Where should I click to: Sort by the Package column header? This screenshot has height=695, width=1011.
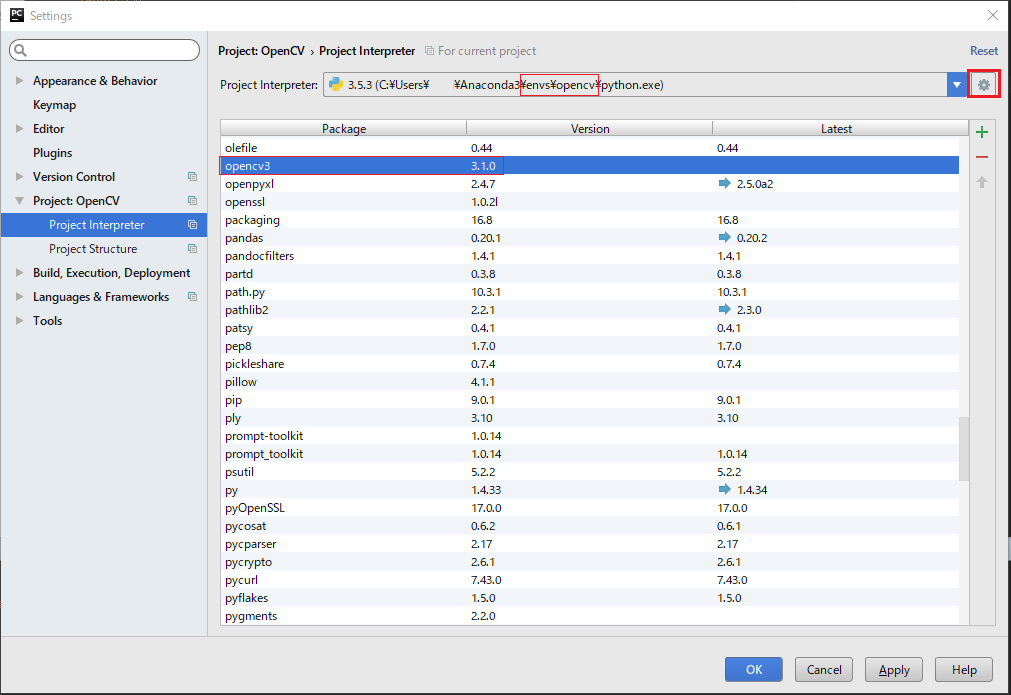344,128
